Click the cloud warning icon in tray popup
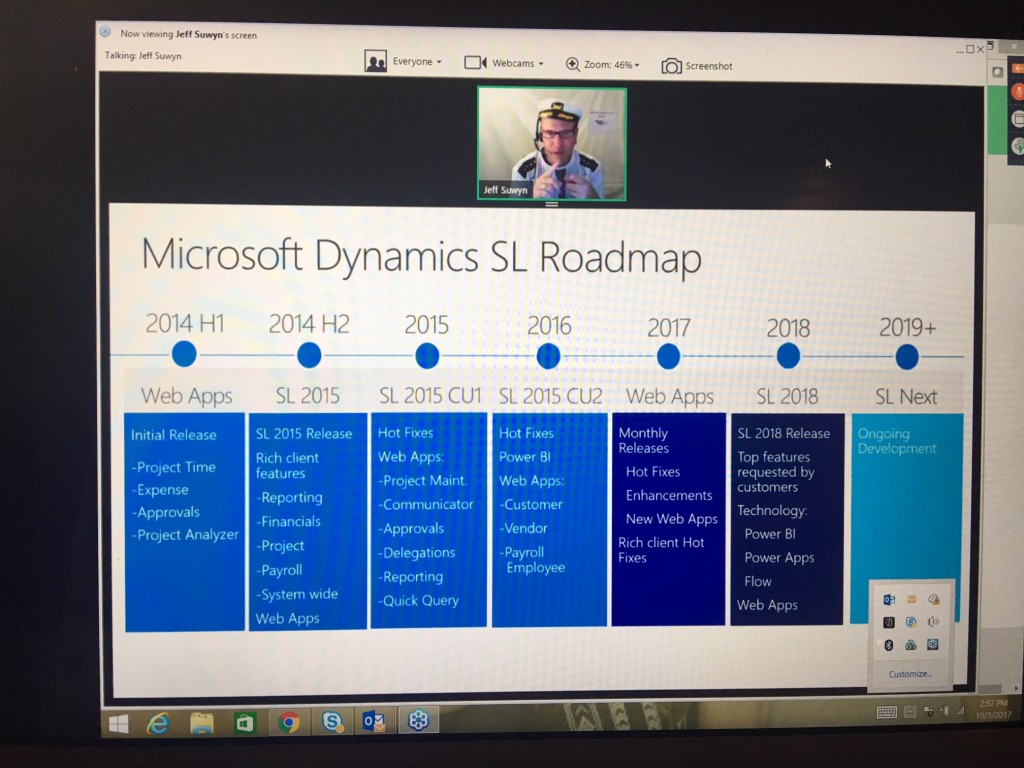This screenshot has height=768, width=1024. click(x=933, y=599)
